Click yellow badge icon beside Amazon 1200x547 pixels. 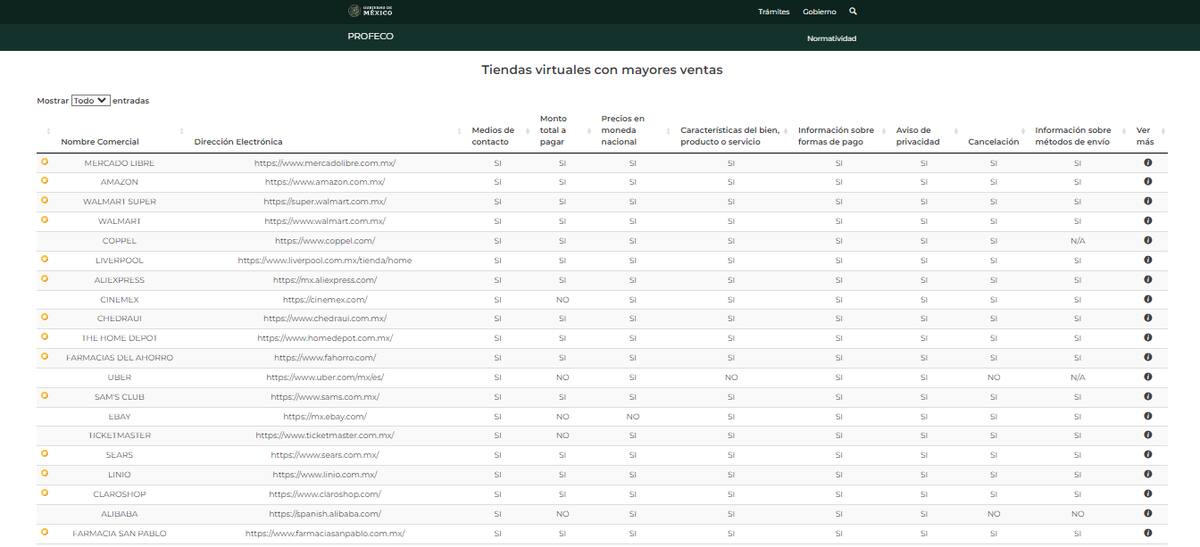click(44, 181)
